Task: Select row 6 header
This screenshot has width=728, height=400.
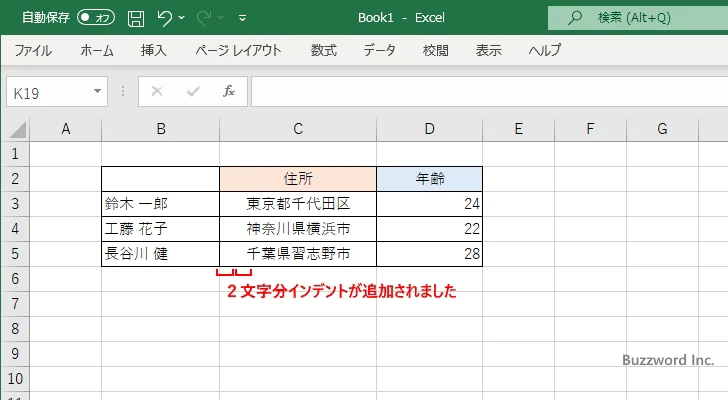Action: [15, 279]
